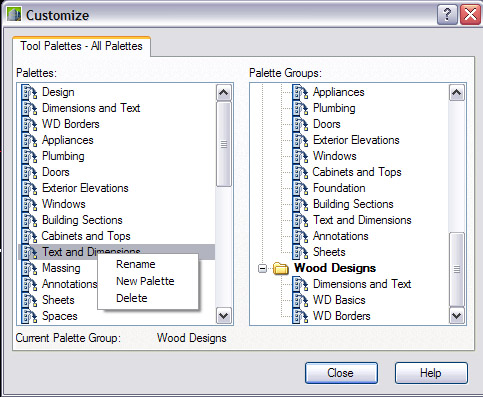This screenshot has height=397, width=483.
Task: Click the Palette Groups scrollbar thumb
Action: pos(456,269)
